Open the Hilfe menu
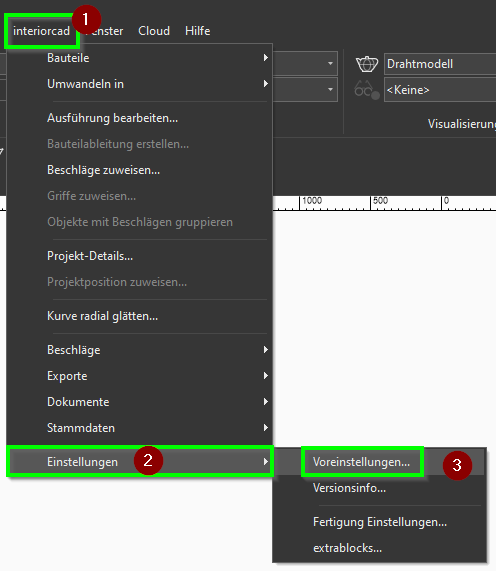The height and width of the screenshot is (571, 496). point(197,31)
